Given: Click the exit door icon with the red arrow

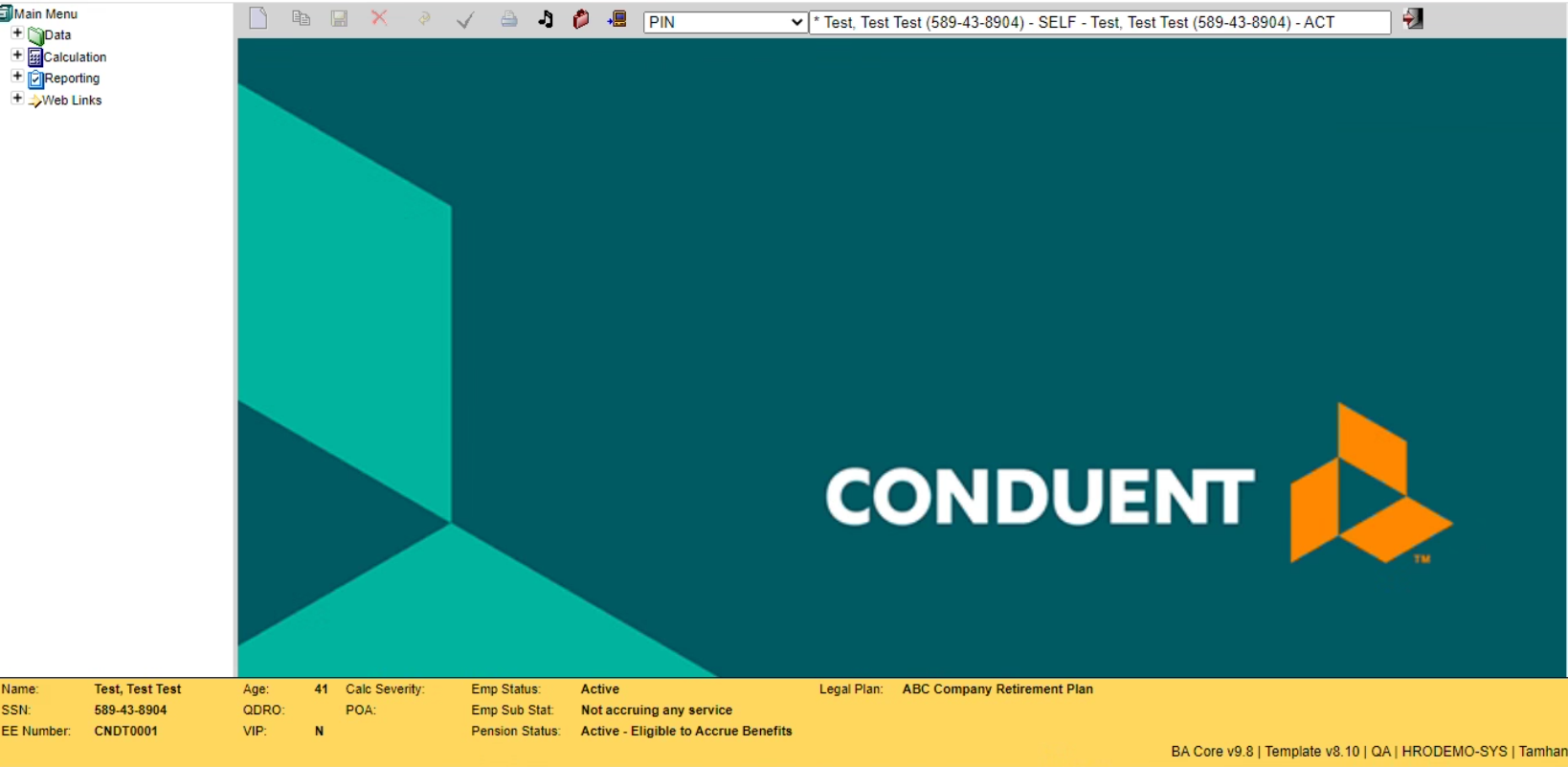Looking at the screenshot, I should pyautogui.click(x=1413, y=18).
